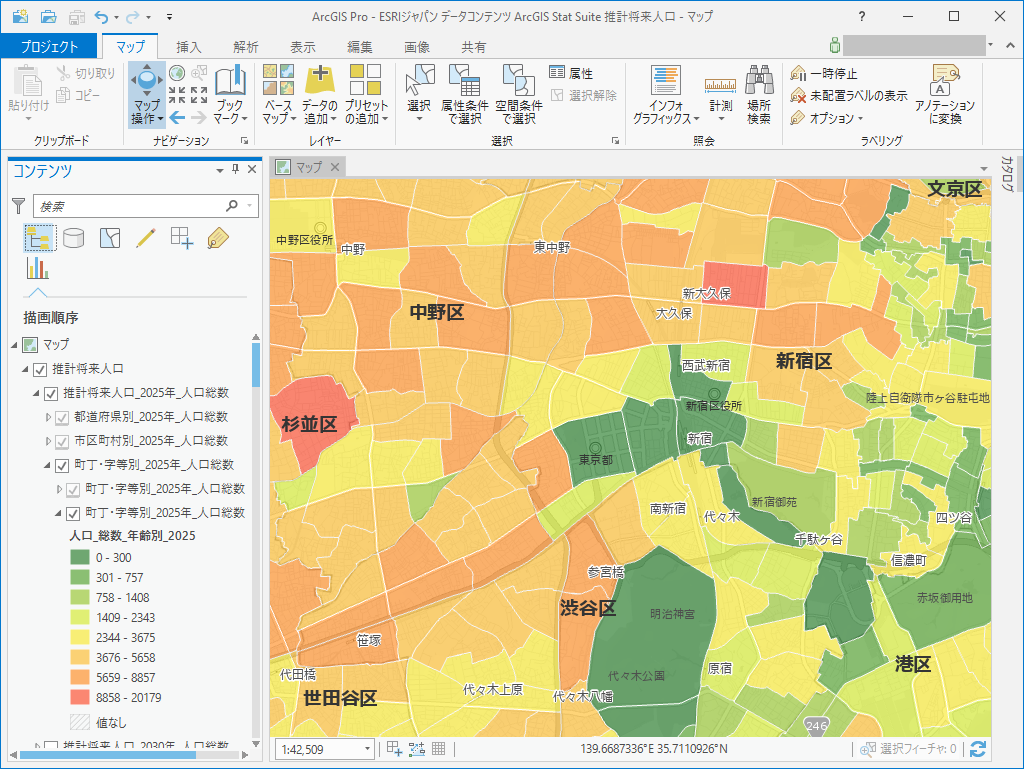
Task: Switch to List By Snapping view
Action: tap(182, 238)
